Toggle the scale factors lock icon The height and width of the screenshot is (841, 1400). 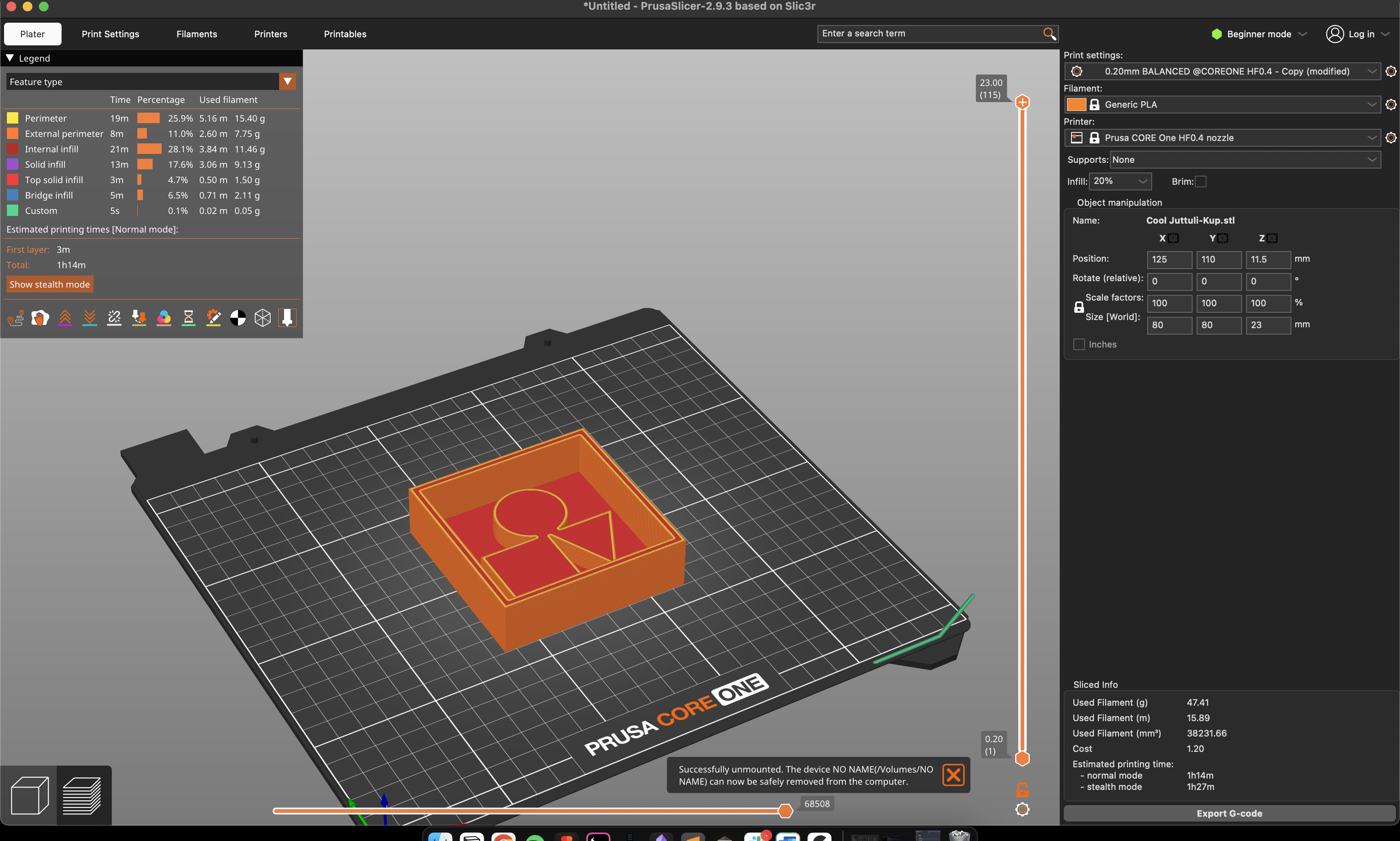click(1079, 307)
